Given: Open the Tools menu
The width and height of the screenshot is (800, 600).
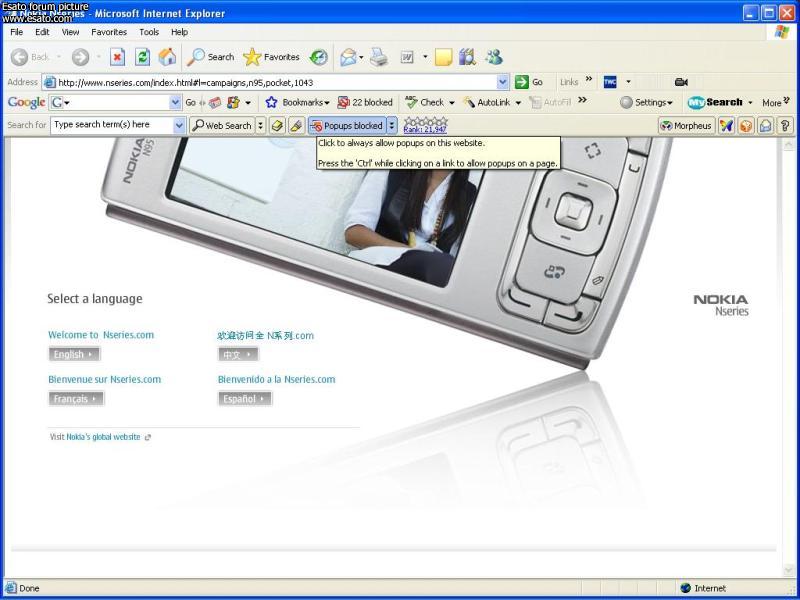Looking at the screenshot, I should [149, 32].
